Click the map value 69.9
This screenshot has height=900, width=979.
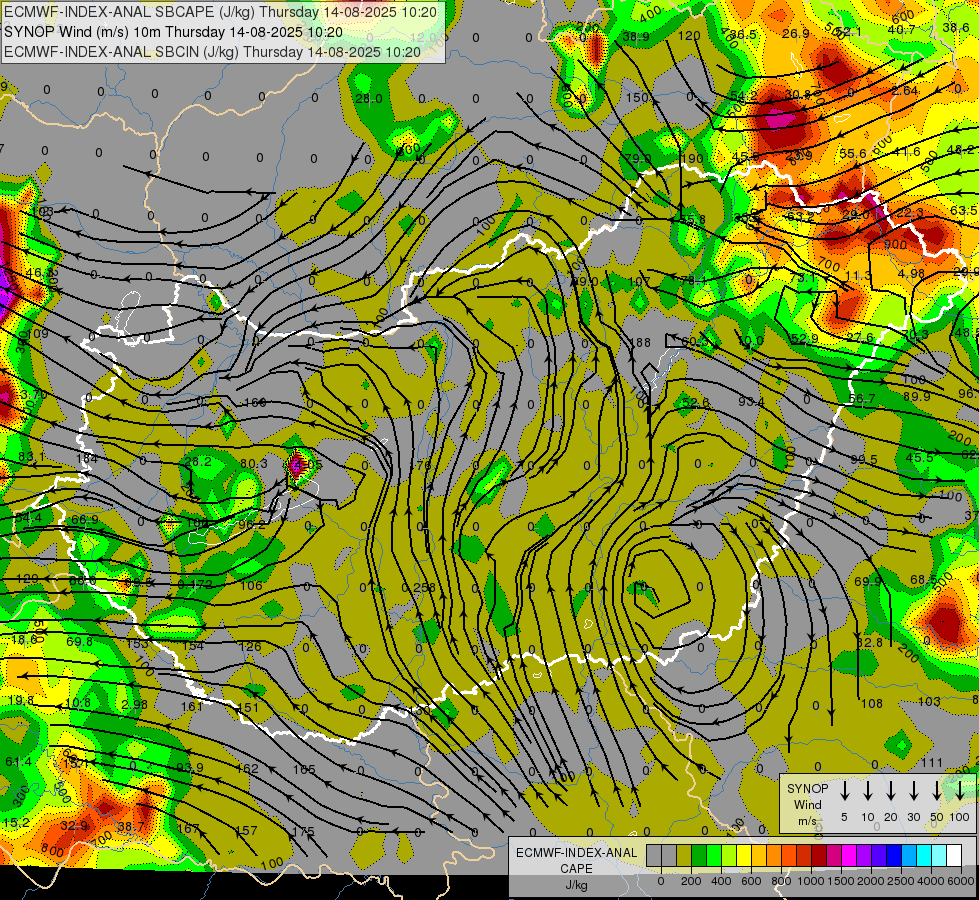[x=868, y=581]
